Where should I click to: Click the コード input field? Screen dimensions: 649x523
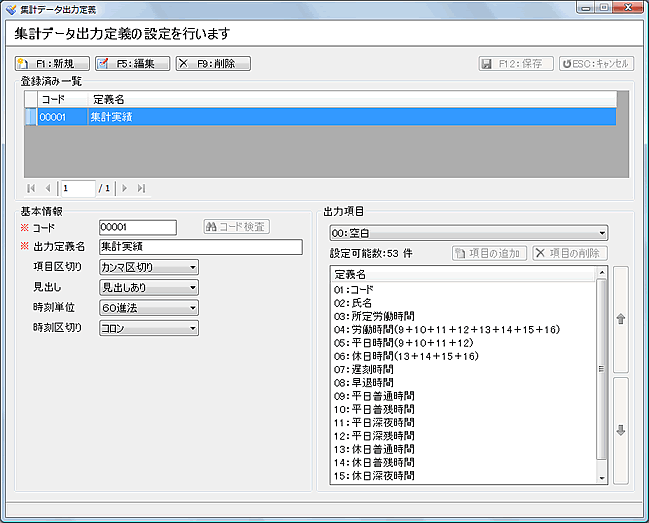[138, 227]
